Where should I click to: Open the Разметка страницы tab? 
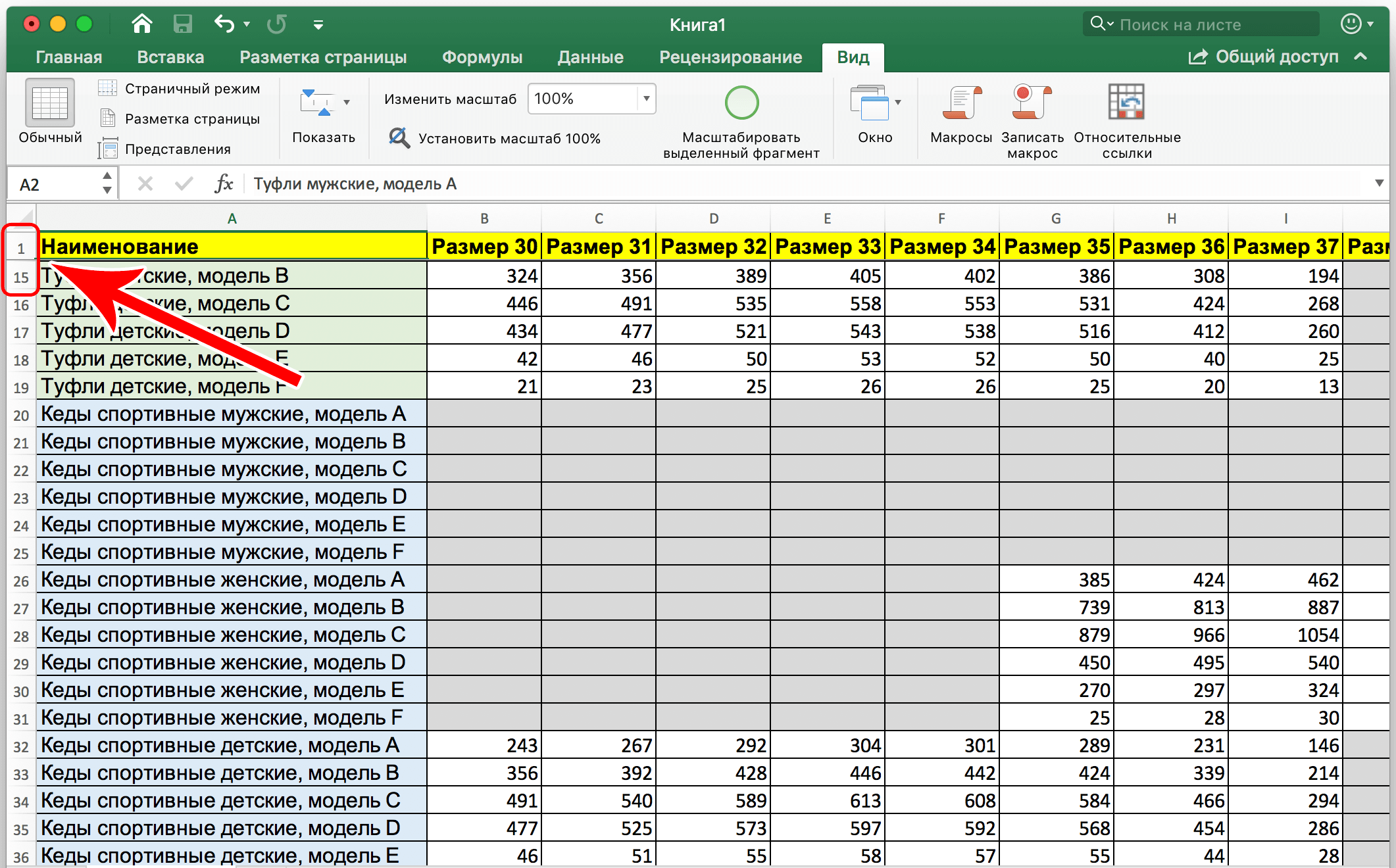tap(323, 57)
